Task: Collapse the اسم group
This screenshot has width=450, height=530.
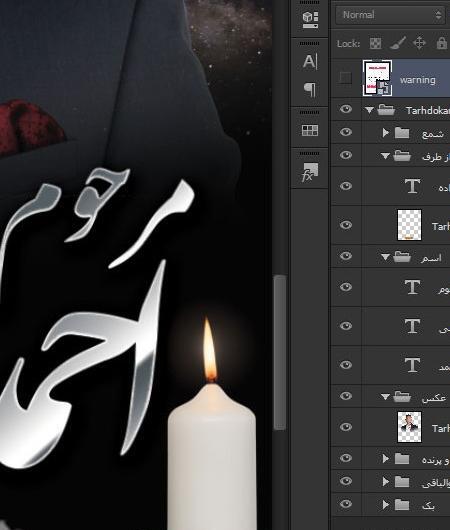Action: (x=385, y=257)
